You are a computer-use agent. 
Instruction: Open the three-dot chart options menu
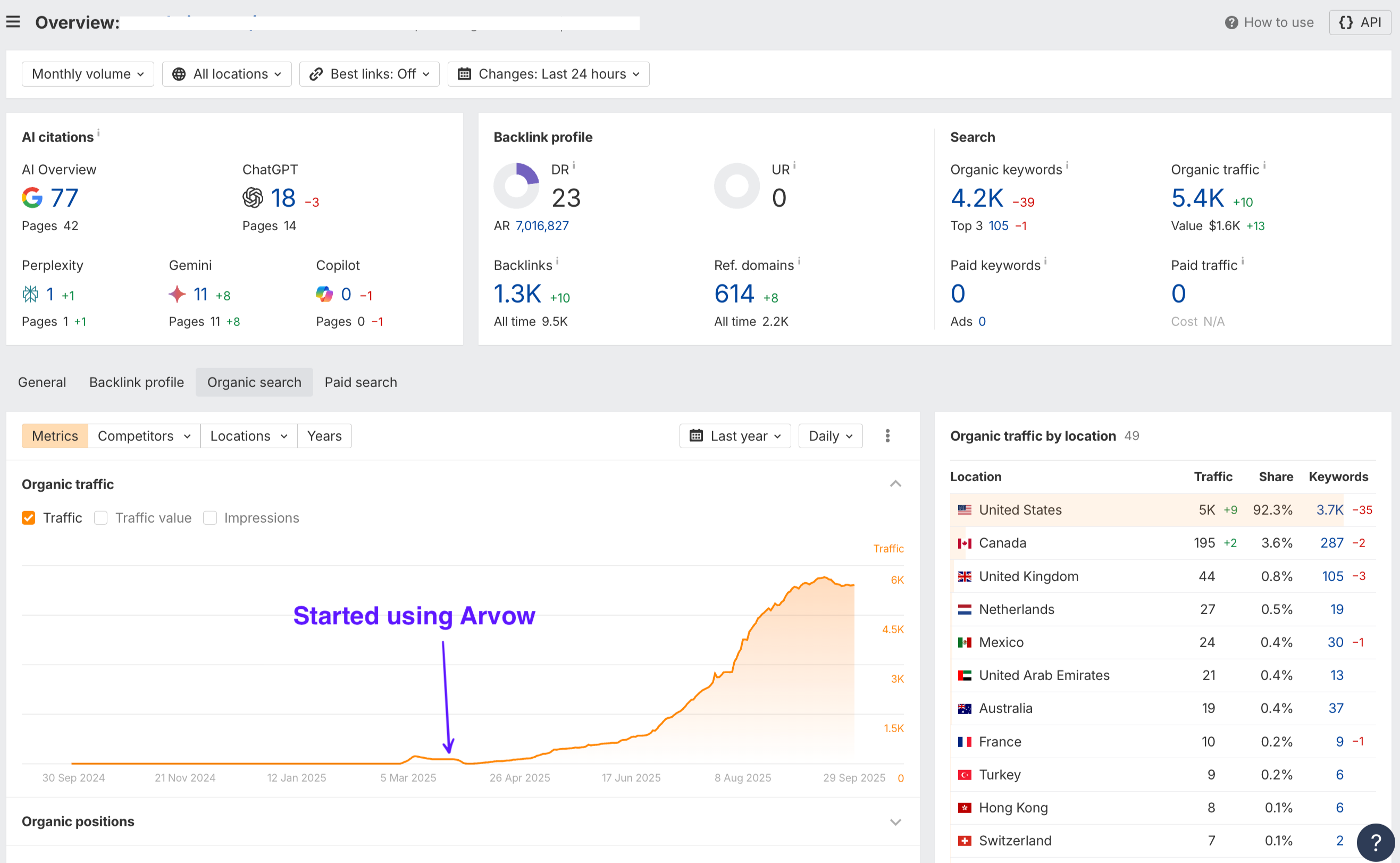887,436
